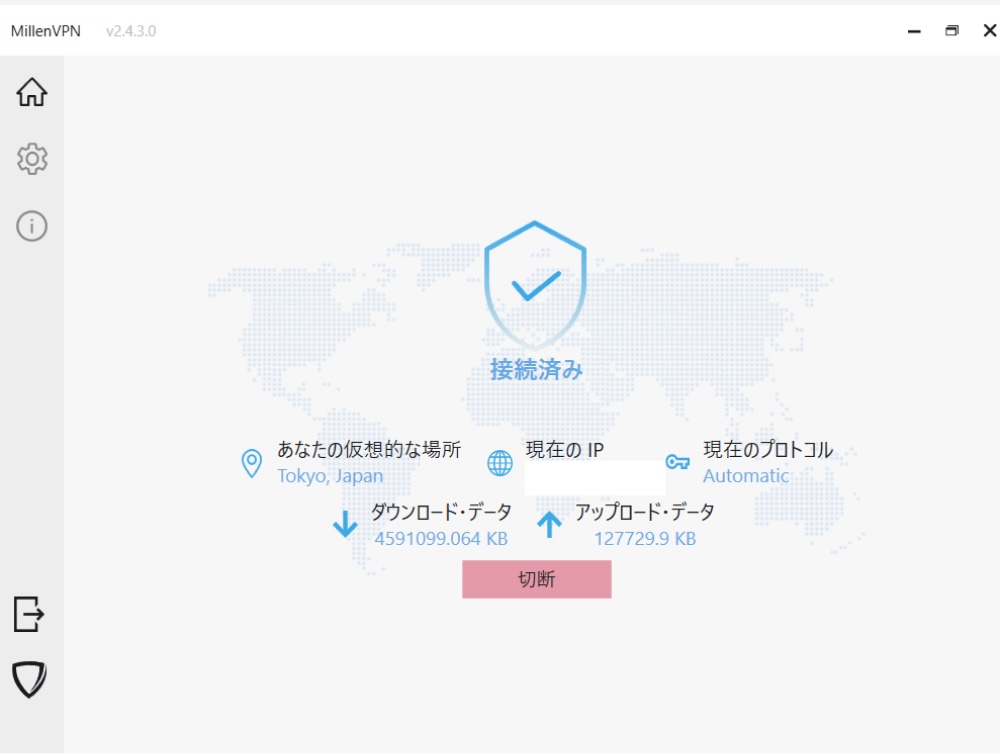Minimize the MillenVPN window
This screenshot has width=1000, height=754.
[914, 31]
